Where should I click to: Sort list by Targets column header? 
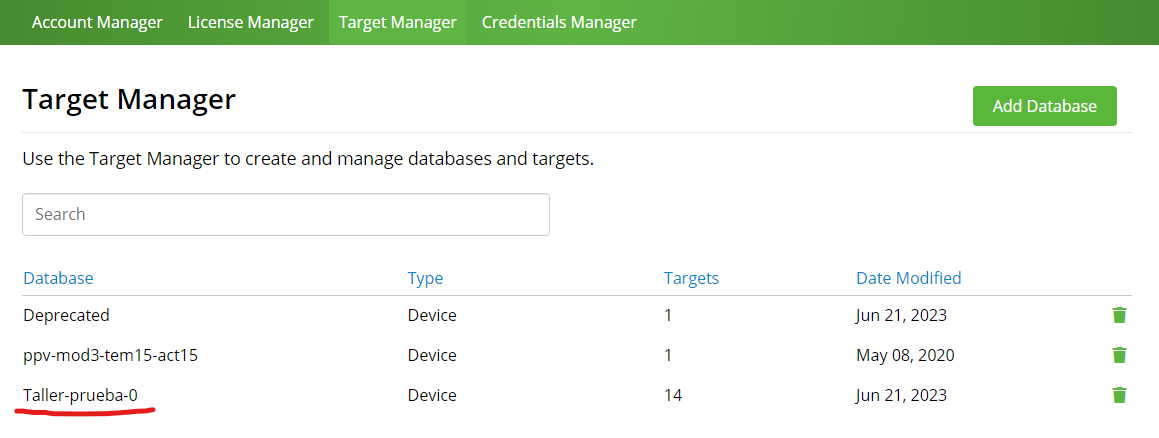[691, 278]
